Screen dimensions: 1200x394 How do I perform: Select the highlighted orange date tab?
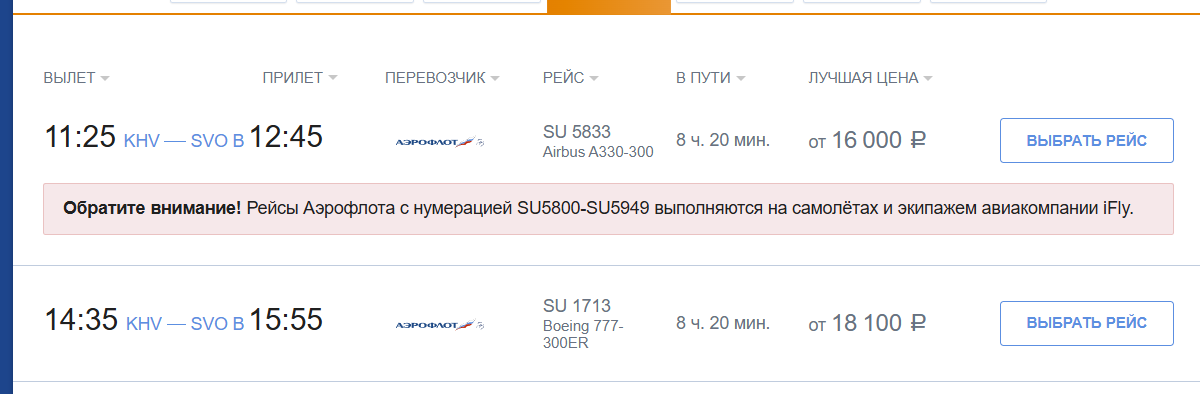608,6
